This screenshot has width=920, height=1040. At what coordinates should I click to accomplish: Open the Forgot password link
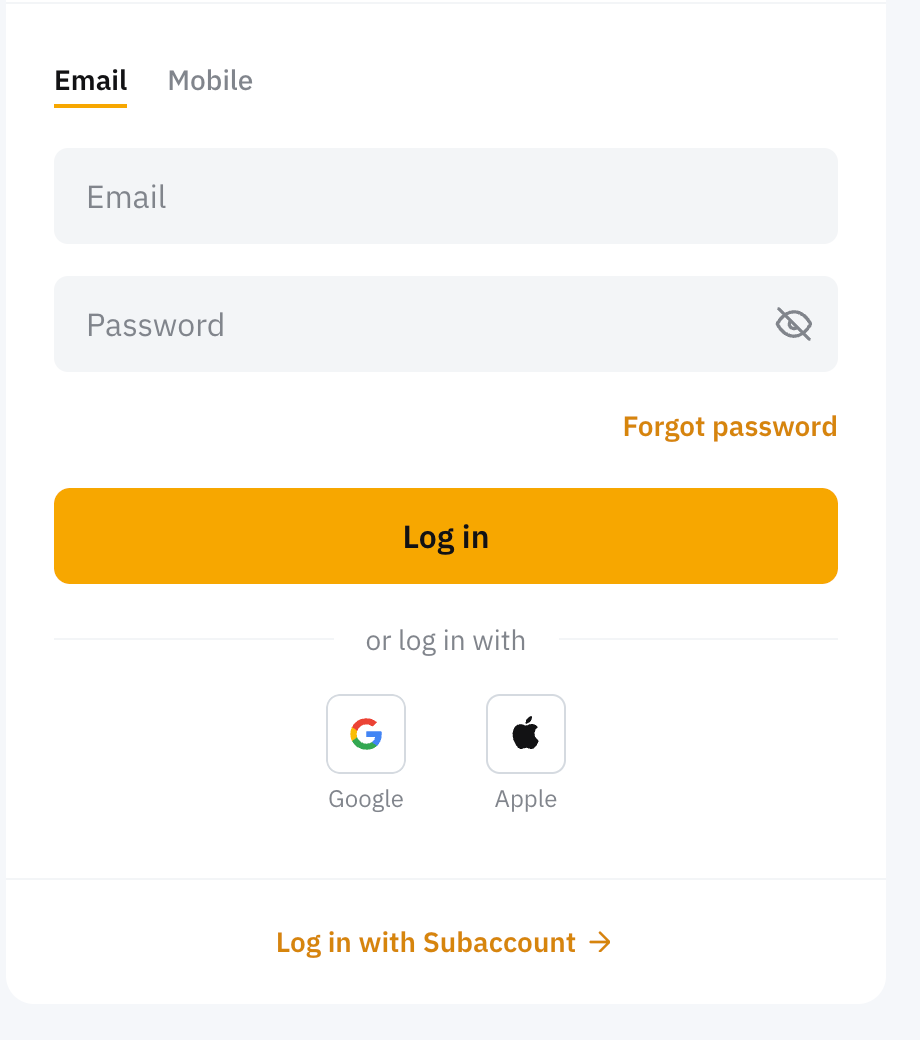point(730,427)
